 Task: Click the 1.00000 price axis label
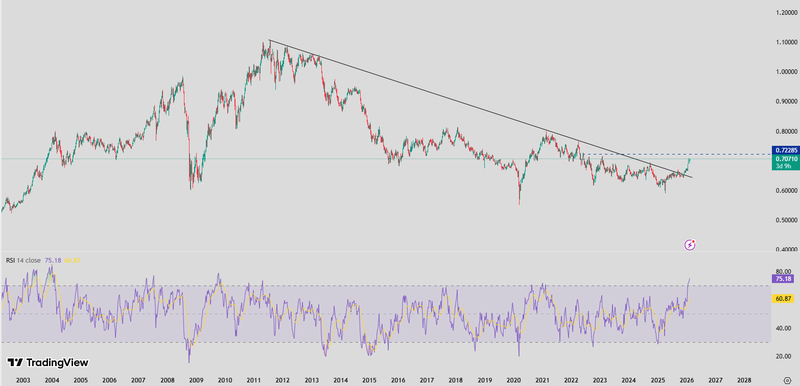(786, 72)
